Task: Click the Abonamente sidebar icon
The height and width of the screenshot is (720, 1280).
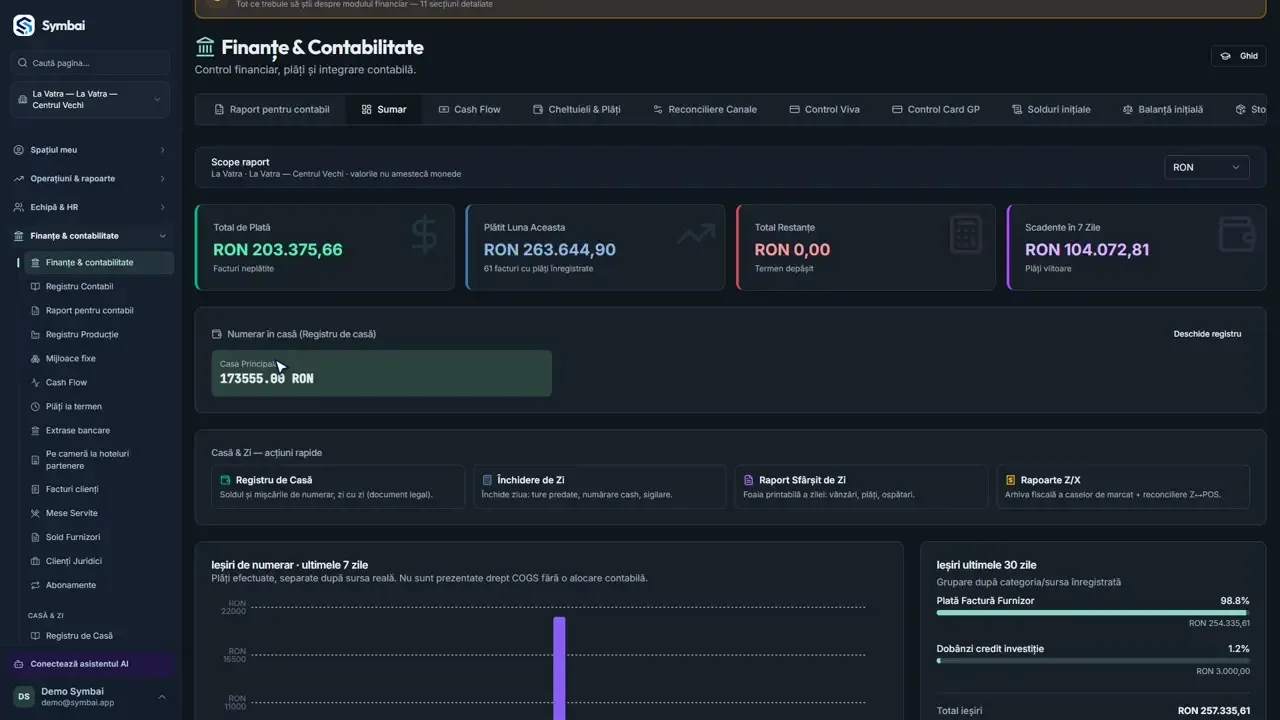Action: 36,585
